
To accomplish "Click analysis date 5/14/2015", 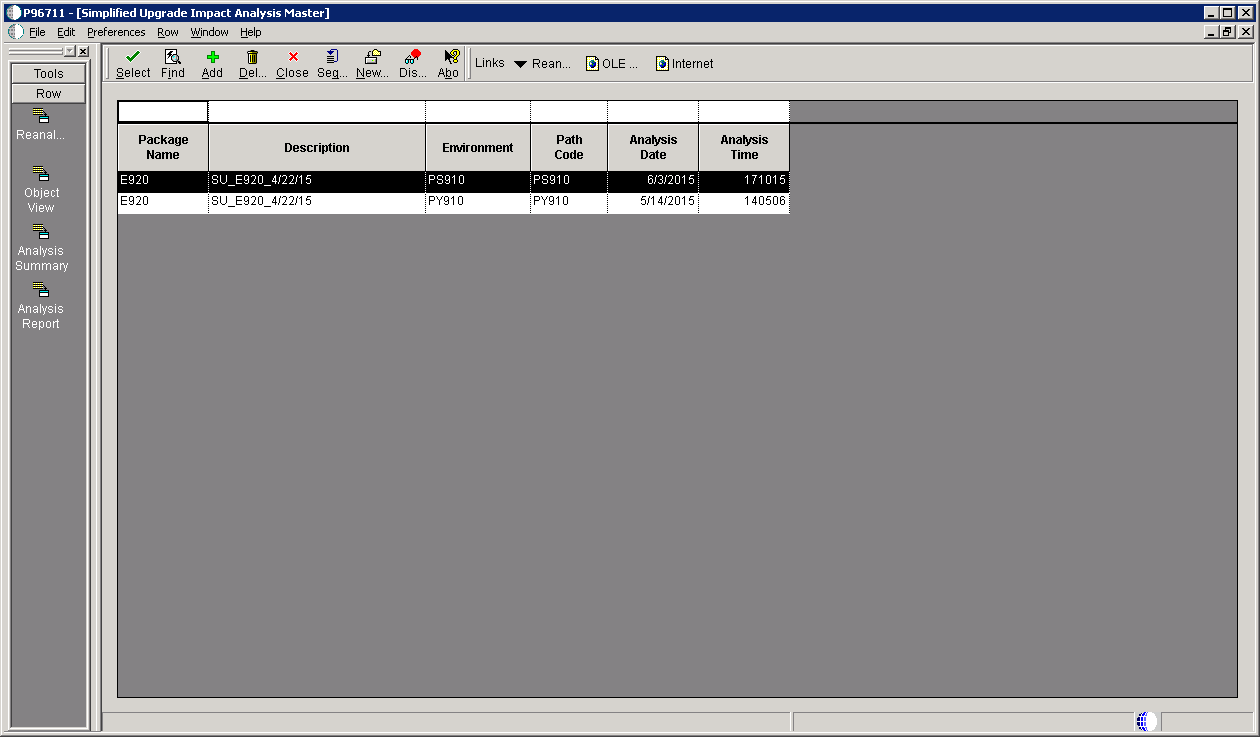I will tap(653, 202).
